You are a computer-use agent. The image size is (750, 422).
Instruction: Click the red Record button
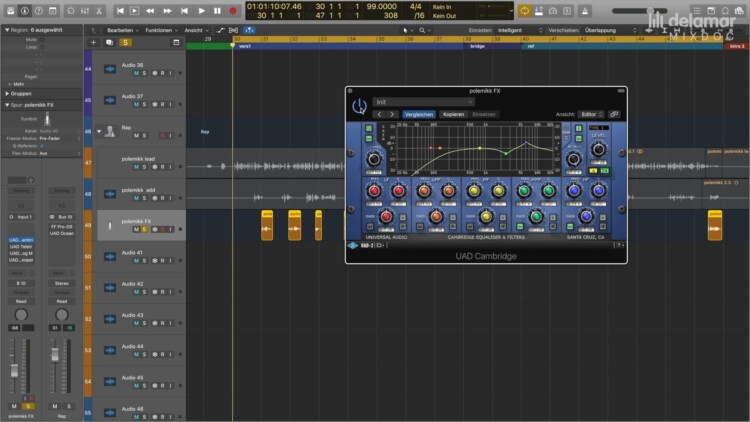pyautogui.click(x=233, y=11)
